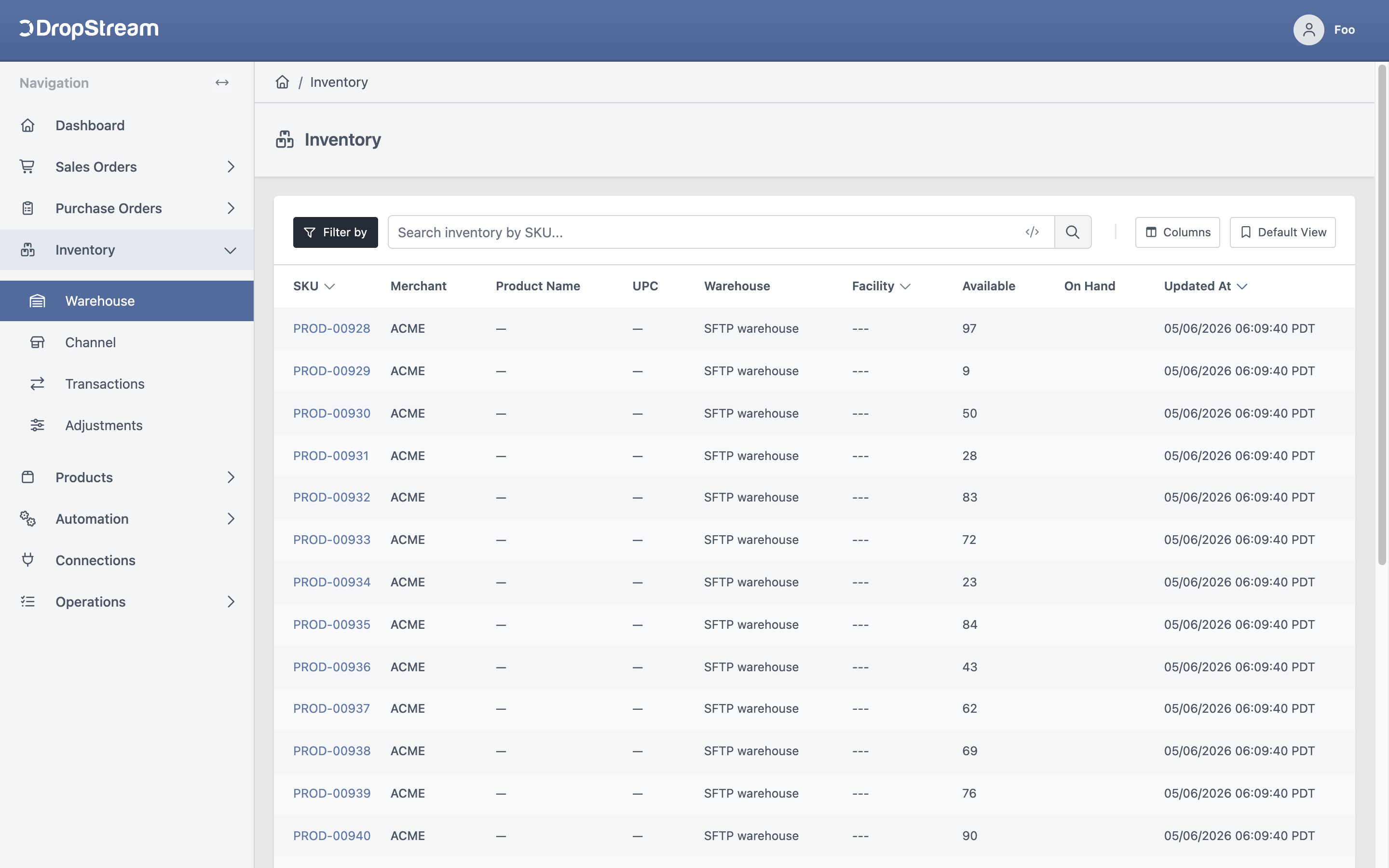Open SKU link PROD-00940

[x=332, y=836]
